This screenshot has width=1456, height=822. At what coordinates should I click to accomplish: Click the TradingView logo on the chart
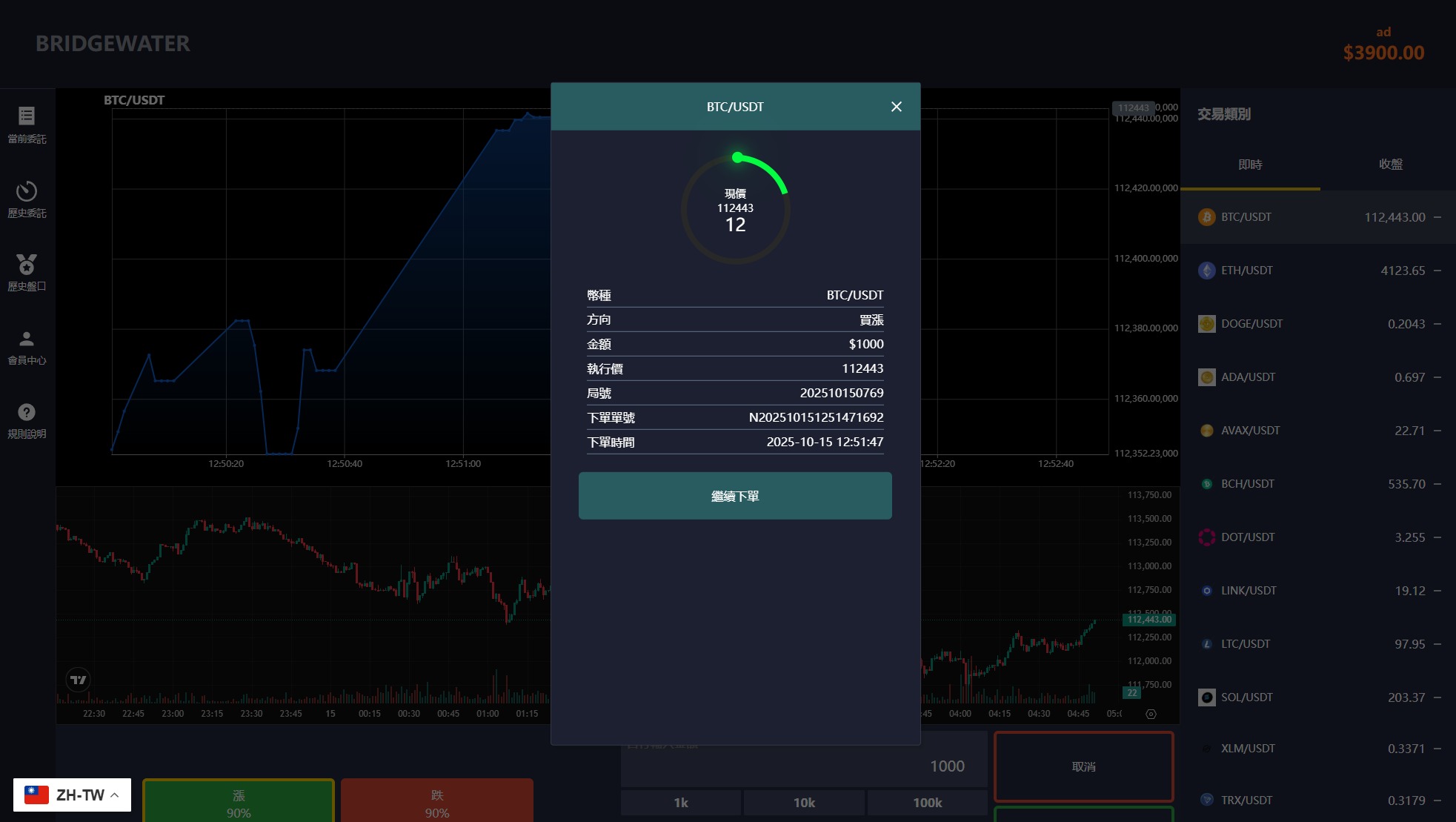point(78,679)
